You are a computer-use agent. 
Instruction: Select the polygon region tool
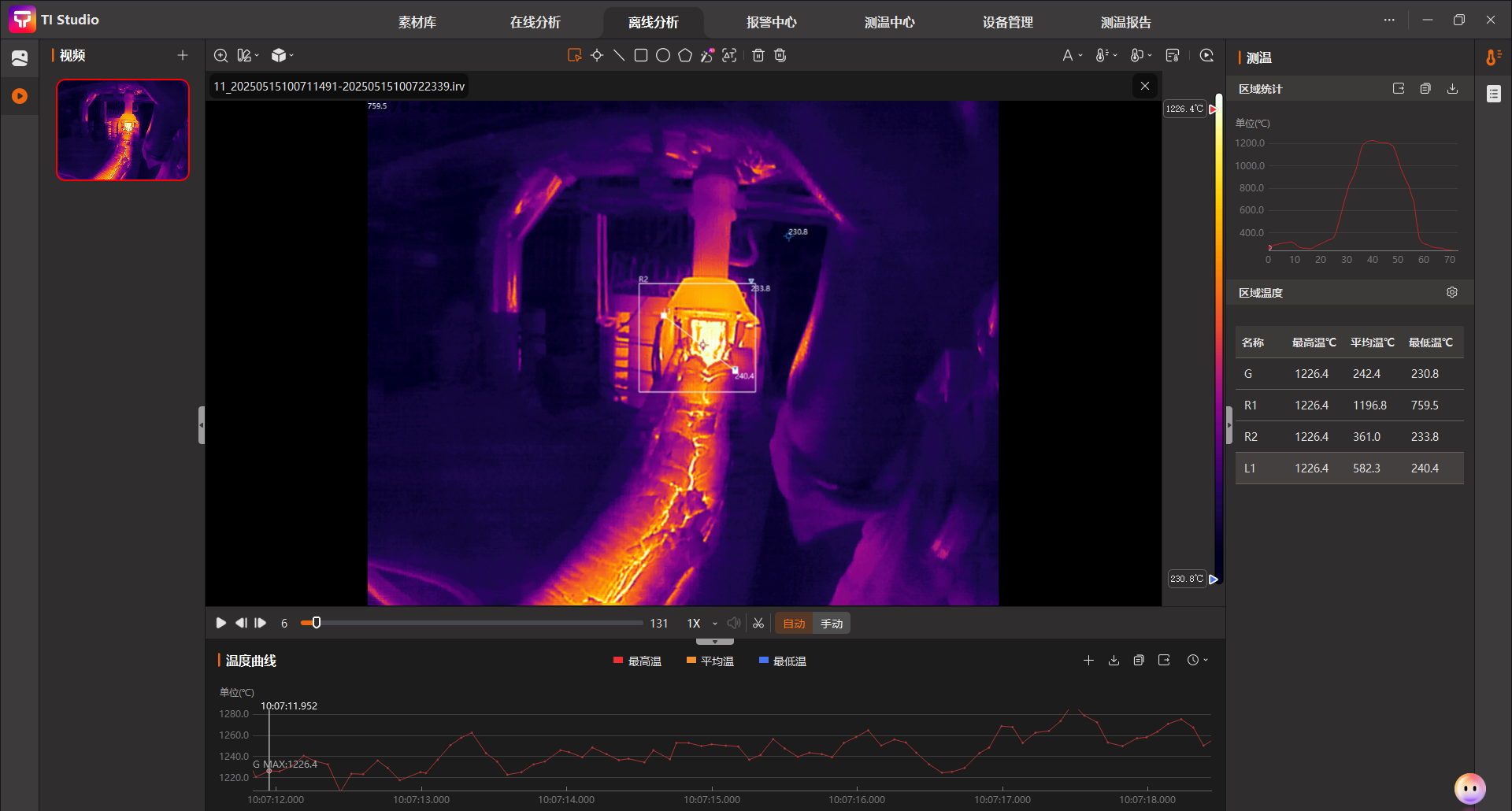(685, 55)
